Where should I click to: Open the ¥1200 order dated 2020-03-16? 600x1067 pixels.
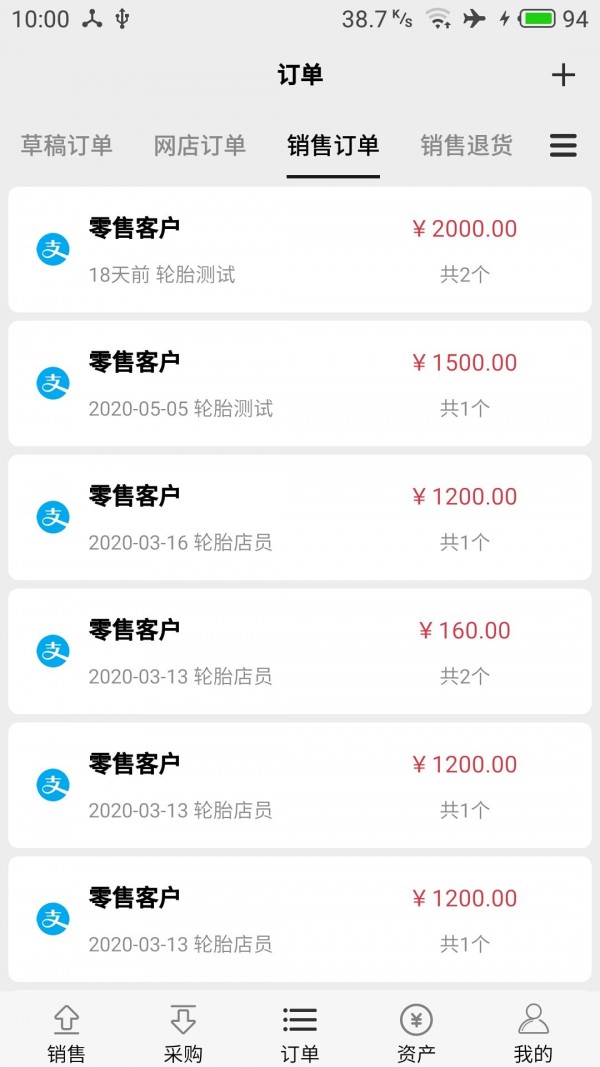coord(300,518)
